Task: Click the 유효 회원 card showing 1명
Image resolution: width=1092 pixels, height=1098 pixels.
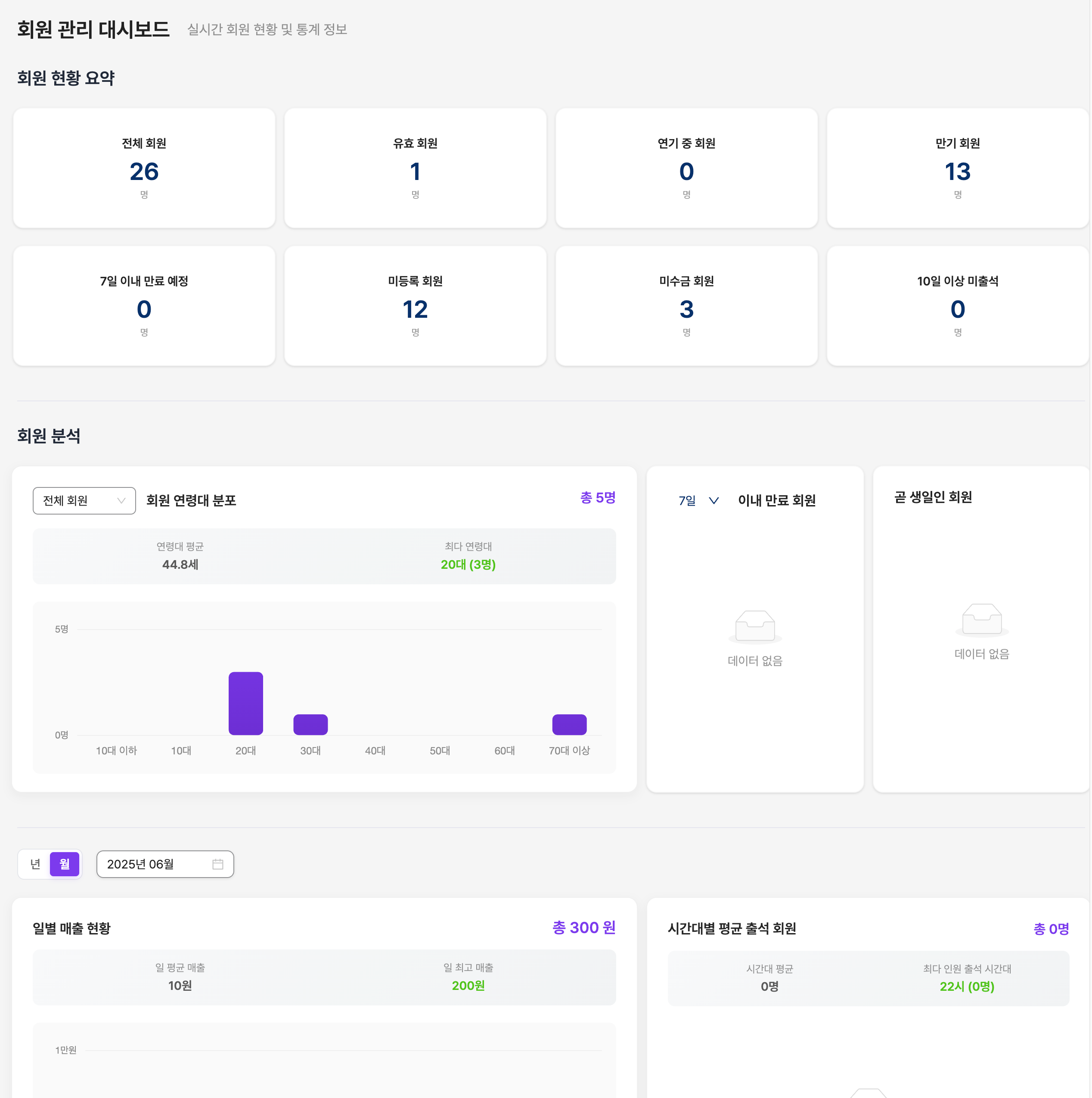Action: [x=416, y=168]
